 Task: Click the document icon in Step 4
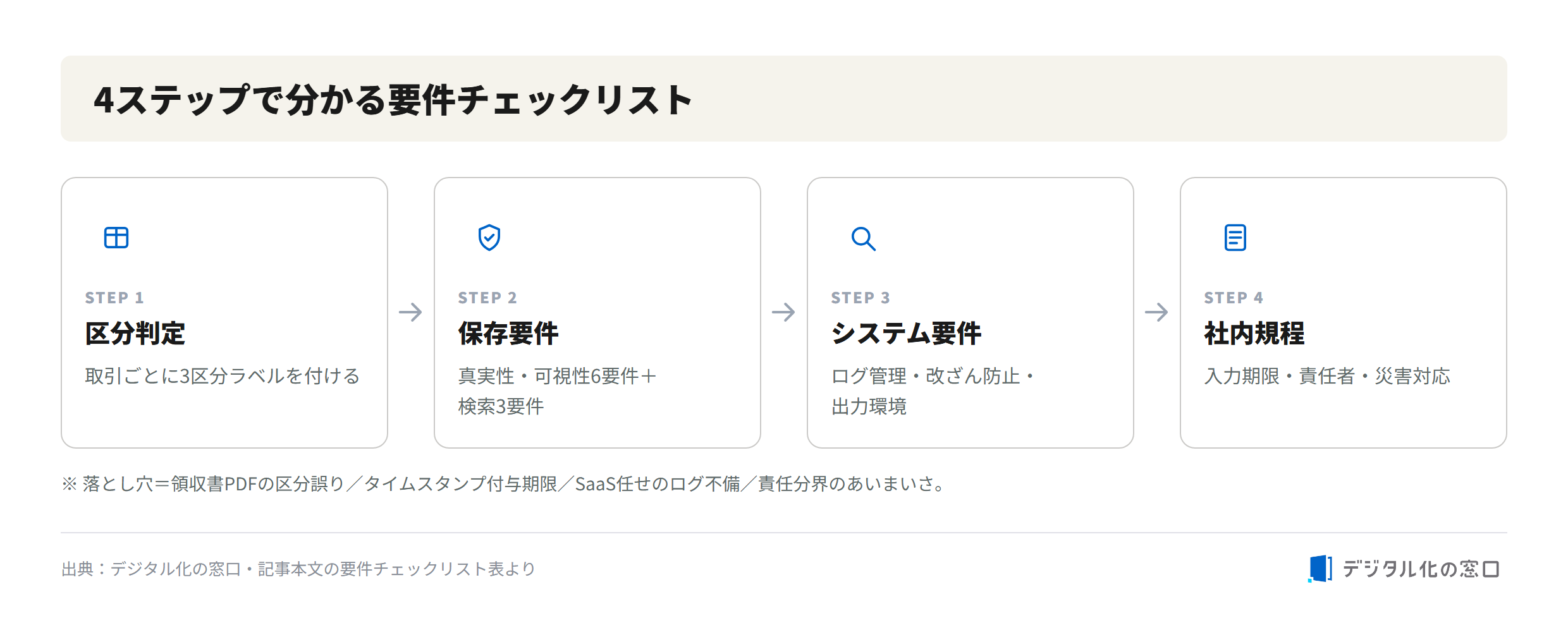click(1235, 238)
